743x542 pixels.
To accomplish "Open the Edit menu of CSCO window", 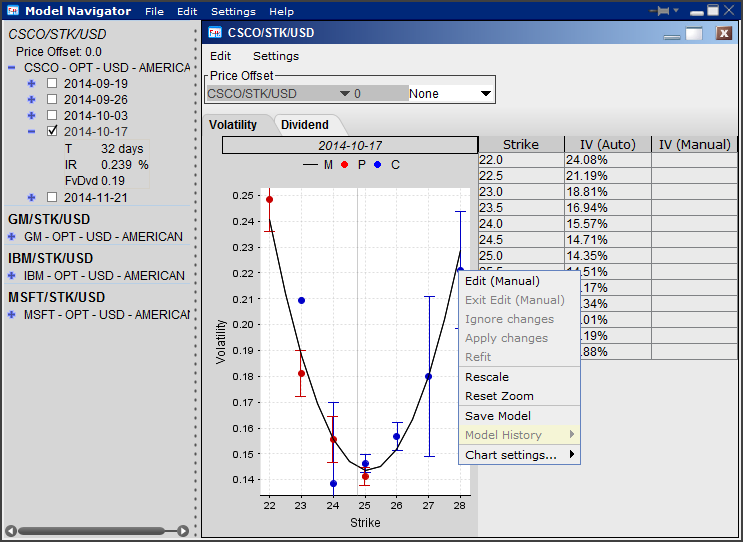I will 220,56.
